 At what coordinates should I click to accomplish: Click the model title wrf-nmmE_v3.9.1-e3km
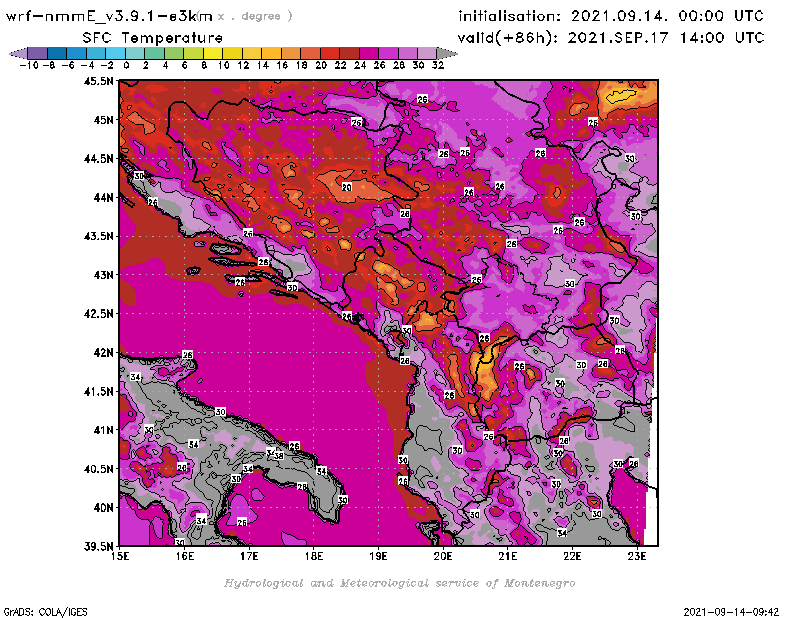coord(109,16)
